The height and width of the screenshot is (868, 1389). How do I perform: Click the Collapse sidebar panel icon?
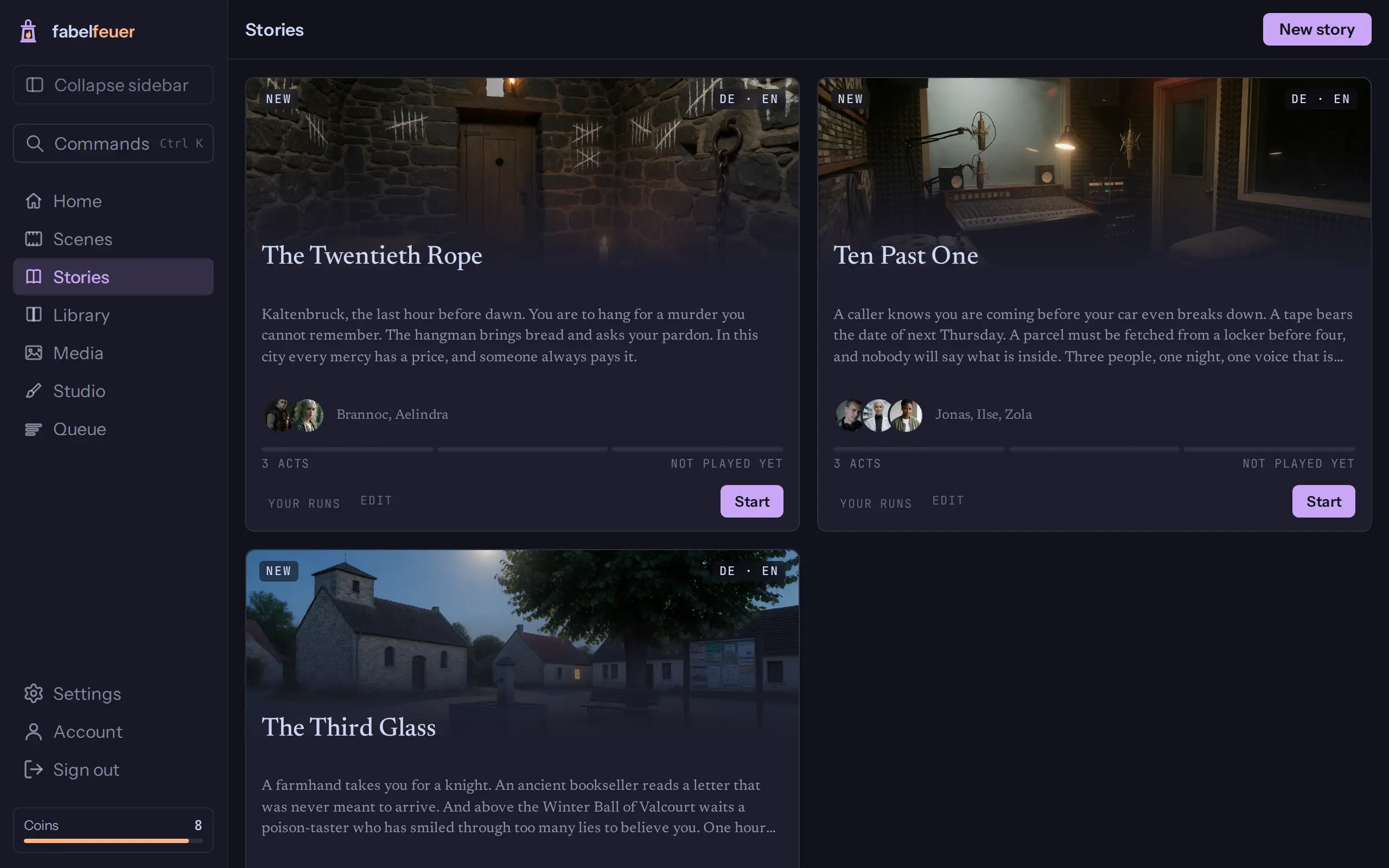pyautogui.click(x=34, y=85)
